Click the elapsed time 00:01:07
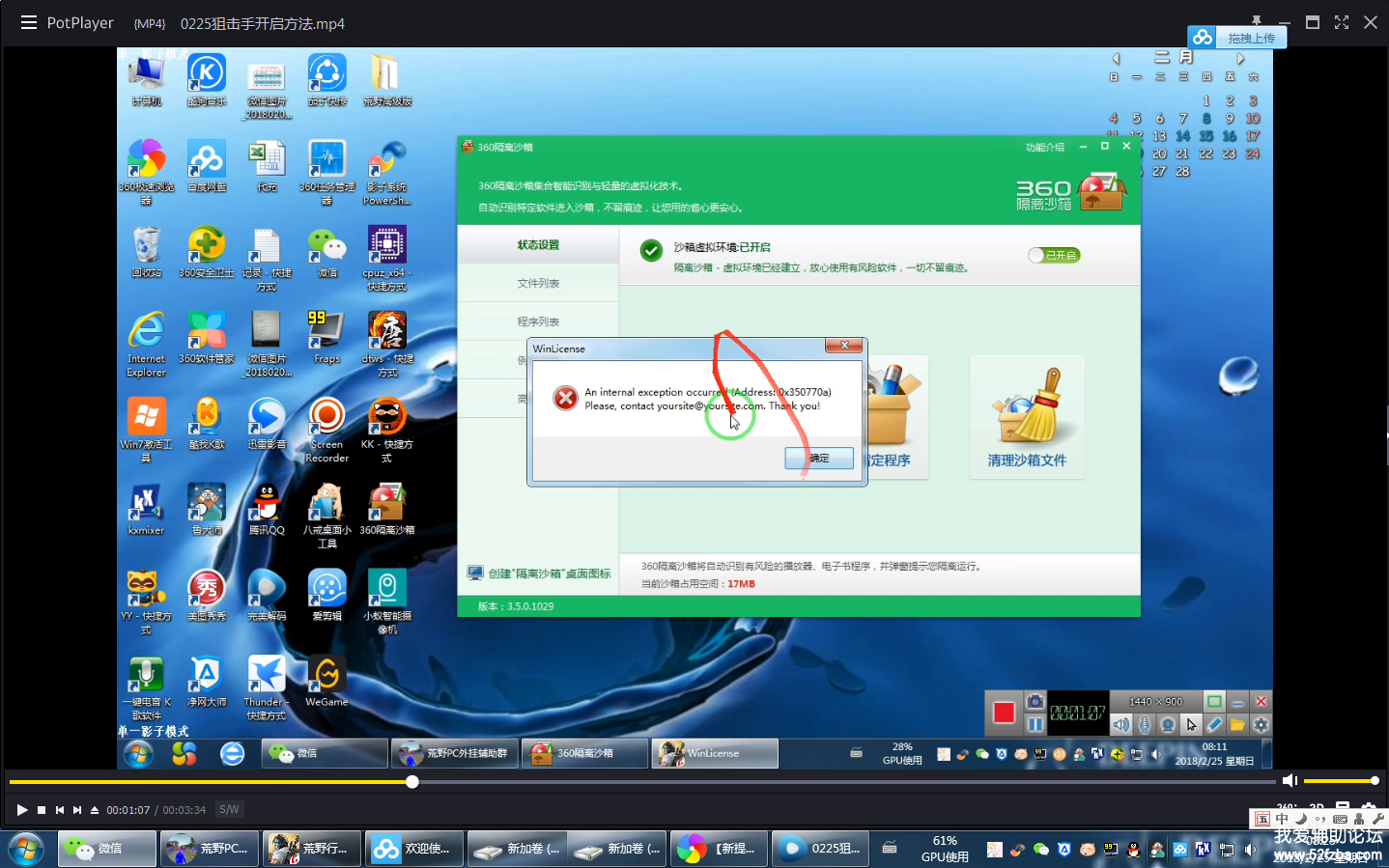1389x868 pixels. coord(128,810)
